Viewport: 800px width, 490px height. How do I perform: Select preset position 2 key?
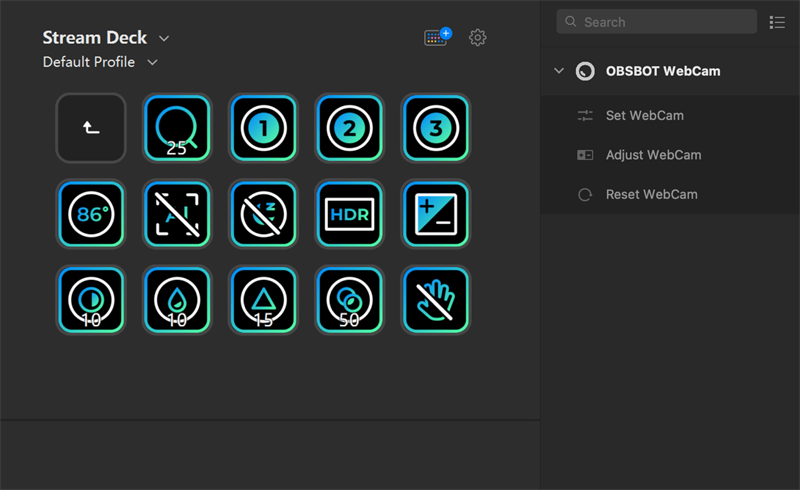click(x=349, y=128)
